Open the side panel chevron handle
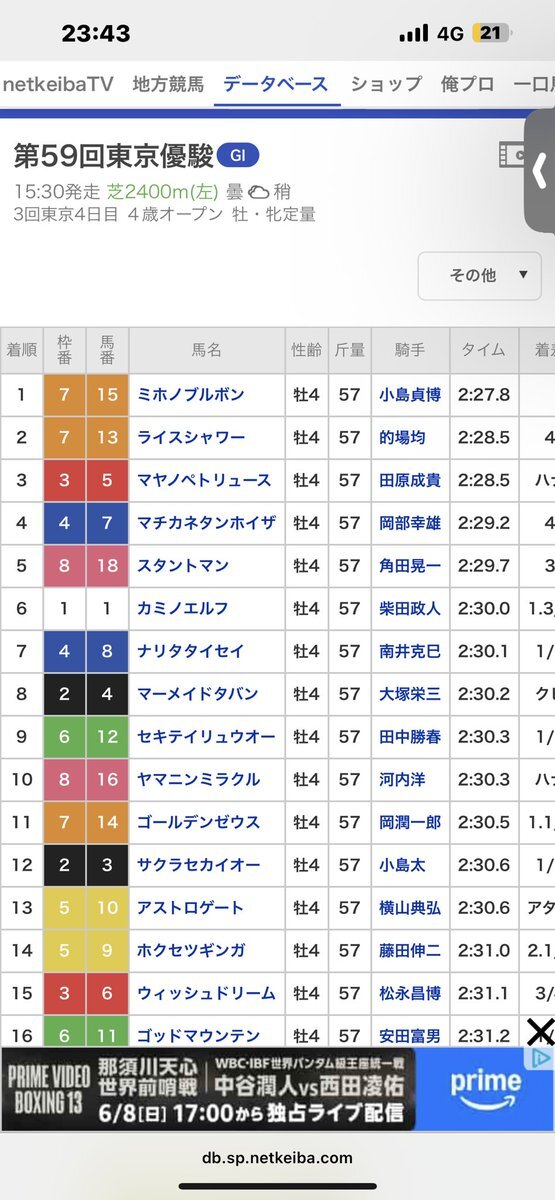The height and width of the screenshot is (1200, 555). click(x=540, y=171)
